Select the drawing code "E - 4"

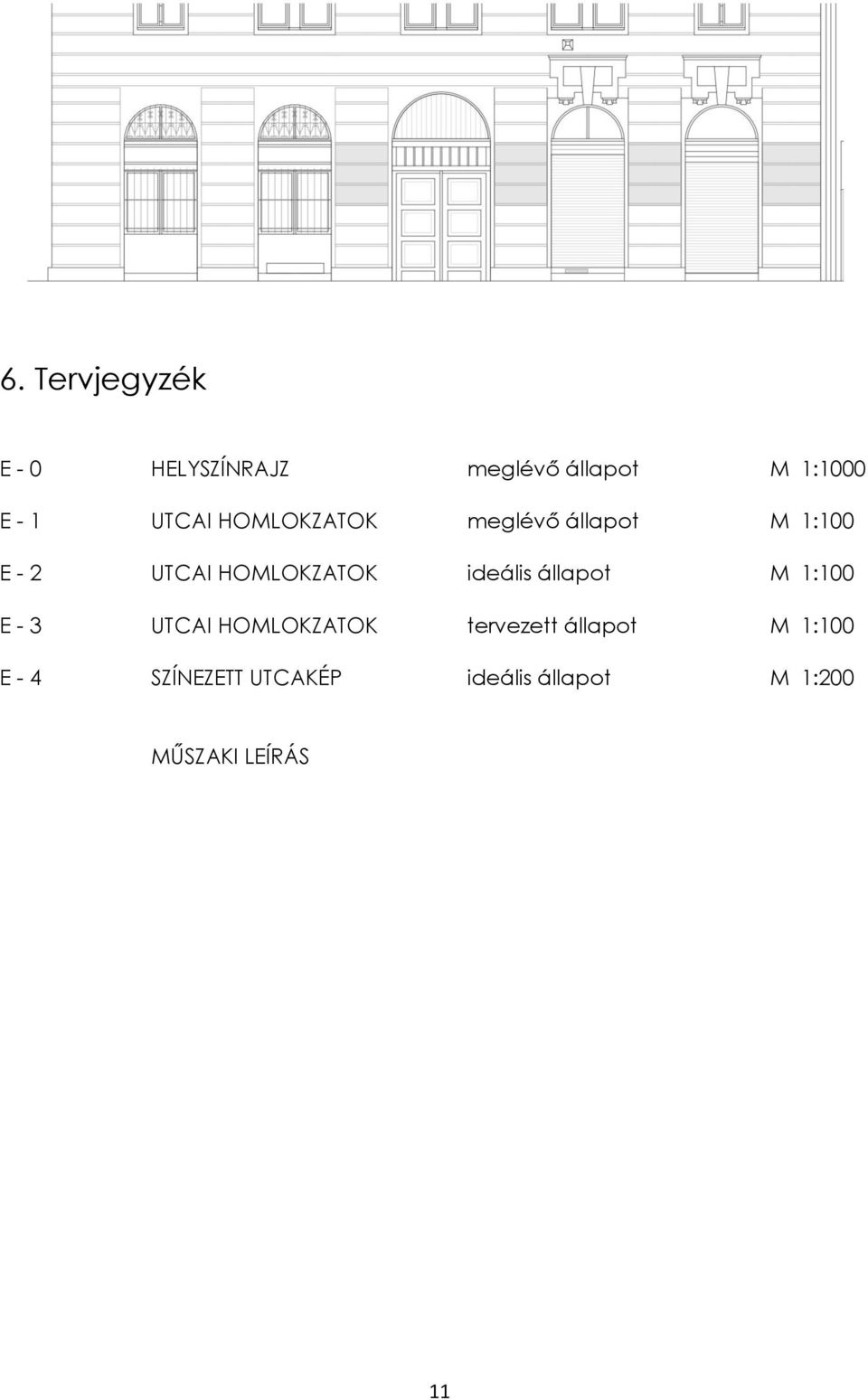21,678
